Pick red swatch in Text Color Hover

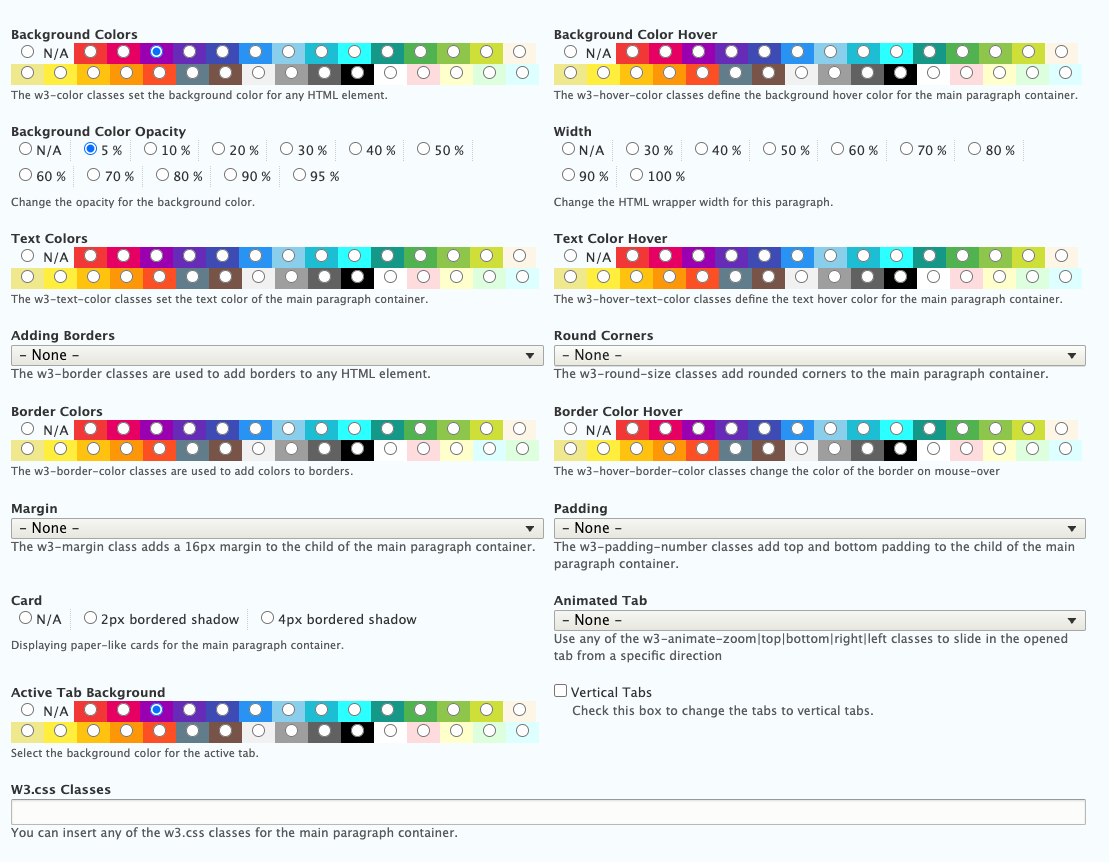[x=632, y=255]
